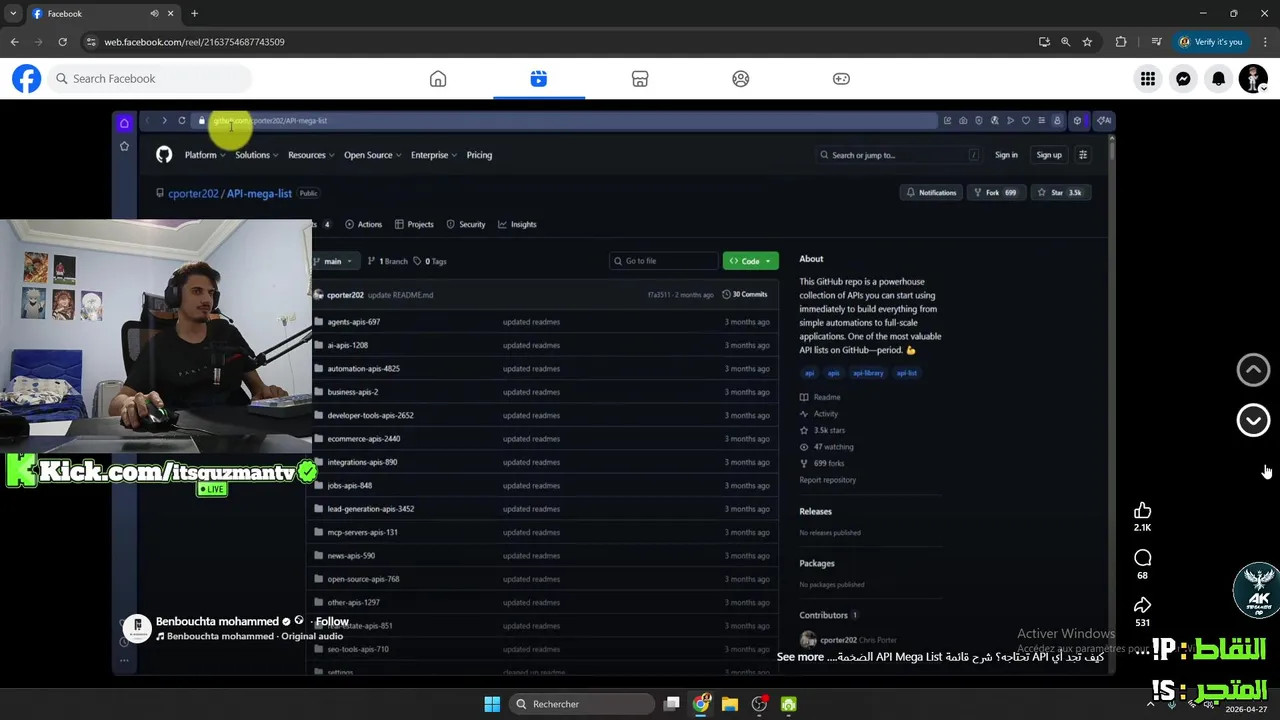Viewport: 1280px width, 720px height.
Task: Open the media controls icon
Action: [1156, 42]
